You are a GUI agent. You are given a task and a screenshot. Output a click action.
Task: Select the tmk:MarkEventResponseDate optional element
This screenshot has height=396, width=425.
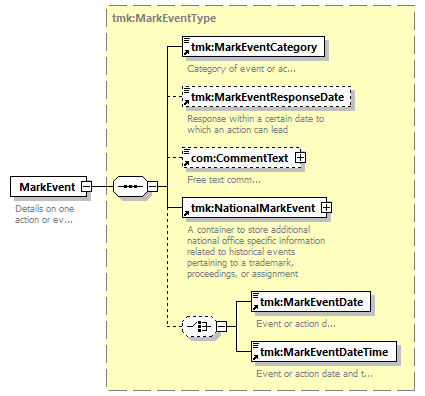(267, 97)
